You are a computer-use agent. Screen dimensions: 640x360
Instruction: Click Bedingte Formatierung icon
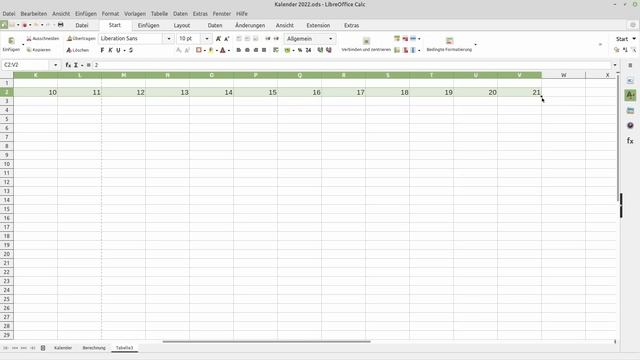pos(449,41)
